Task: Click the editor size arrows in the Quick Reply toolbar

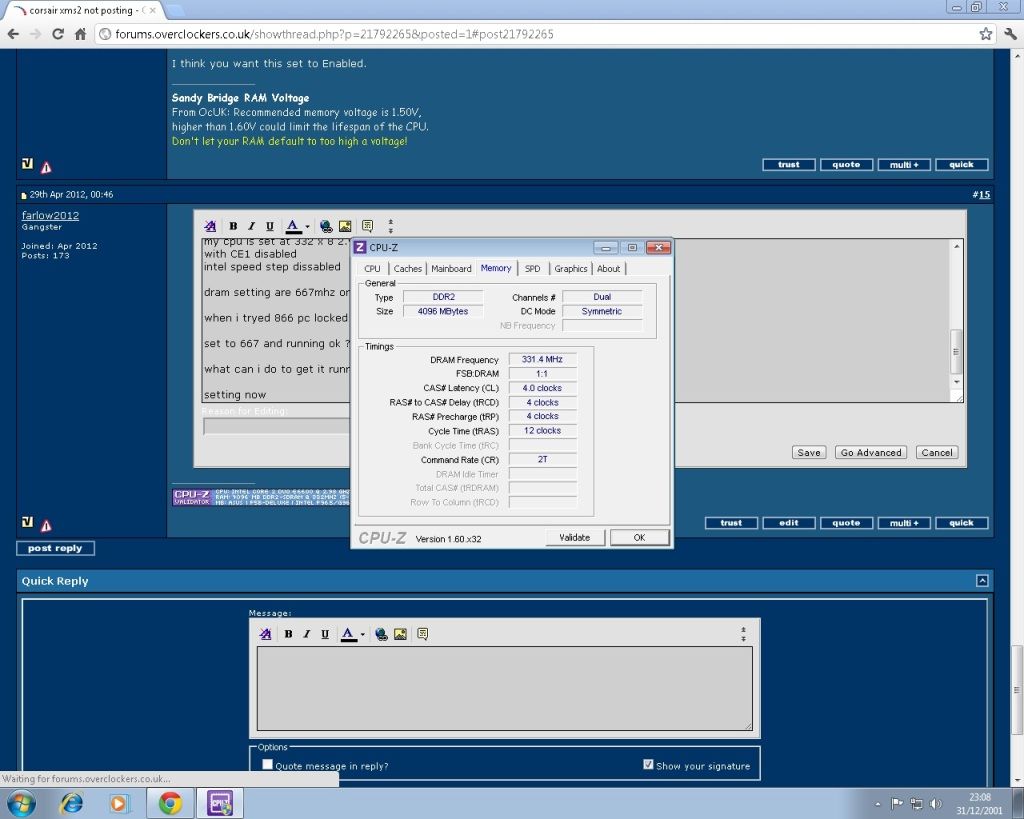Action: [743, 634]
